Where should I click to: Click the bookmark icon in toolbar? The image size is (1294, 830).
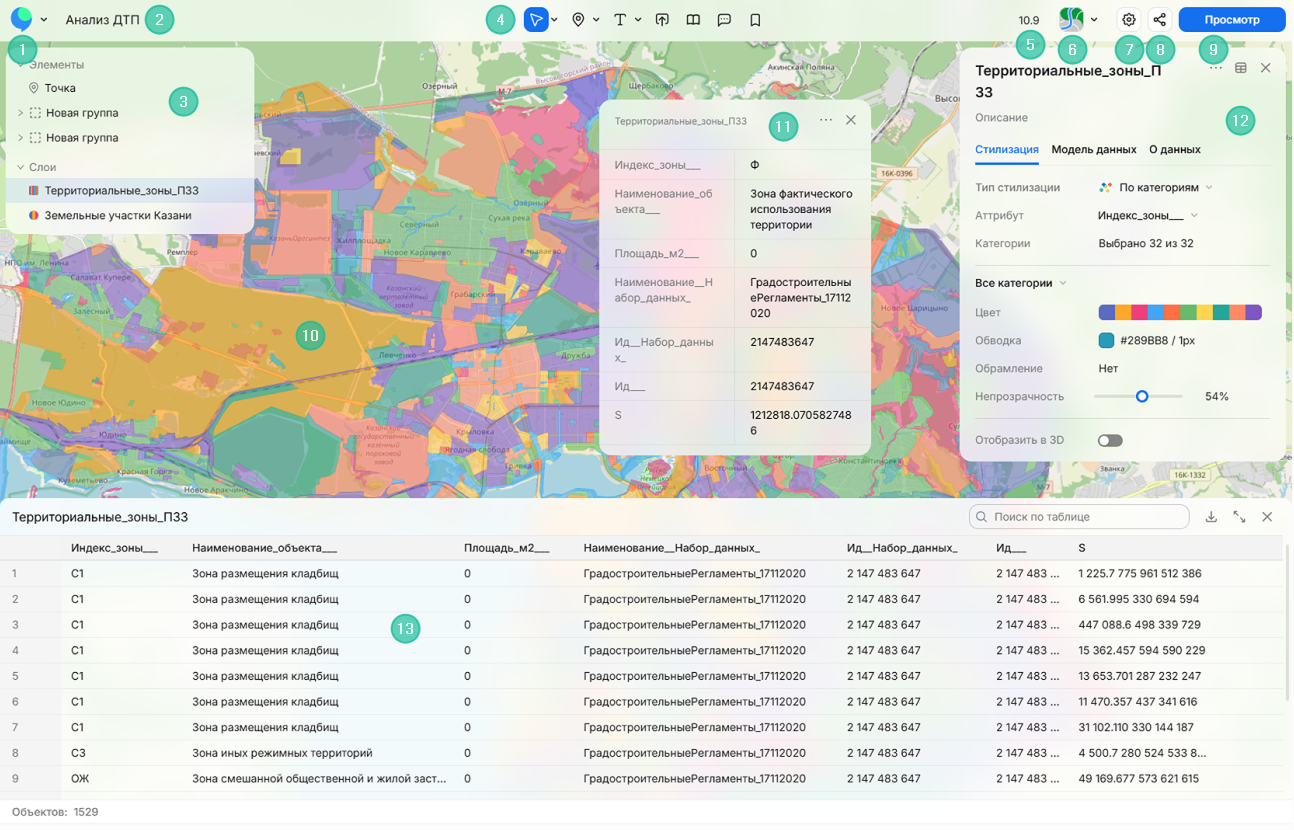[755, 20]
